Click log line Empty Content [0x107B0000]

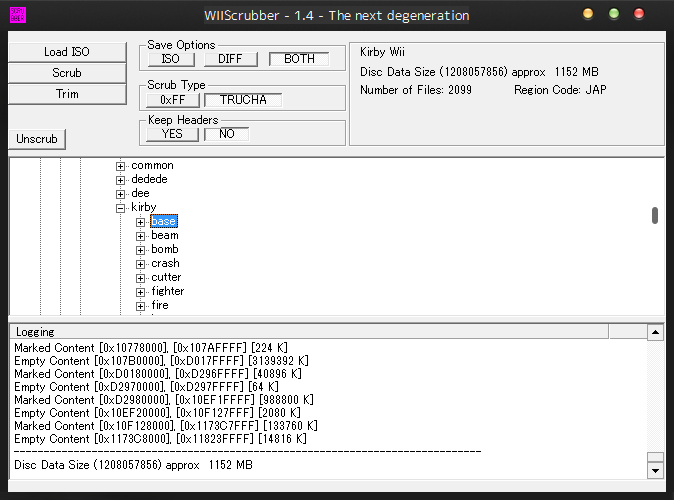[x=161, y=361]
